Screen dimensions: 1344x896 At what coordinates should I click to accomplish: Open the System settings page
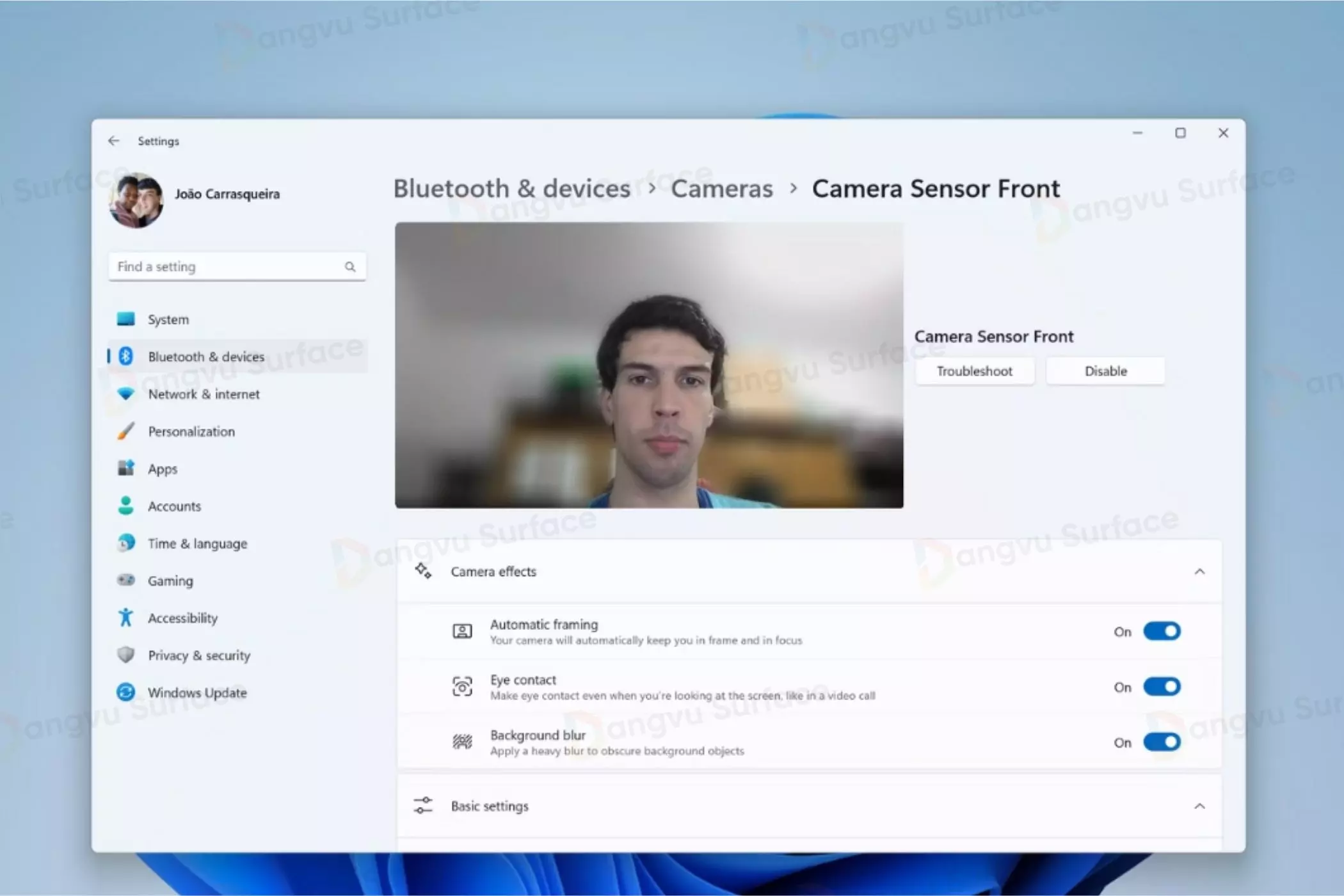click(237, 319)
